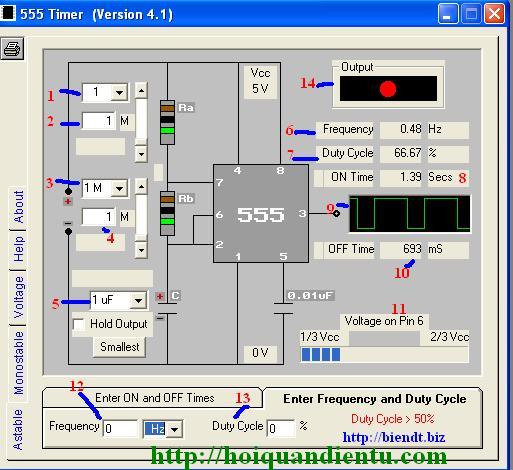Click the 1.39 ON Time value
513x470 pixels.
coord(402,177)
